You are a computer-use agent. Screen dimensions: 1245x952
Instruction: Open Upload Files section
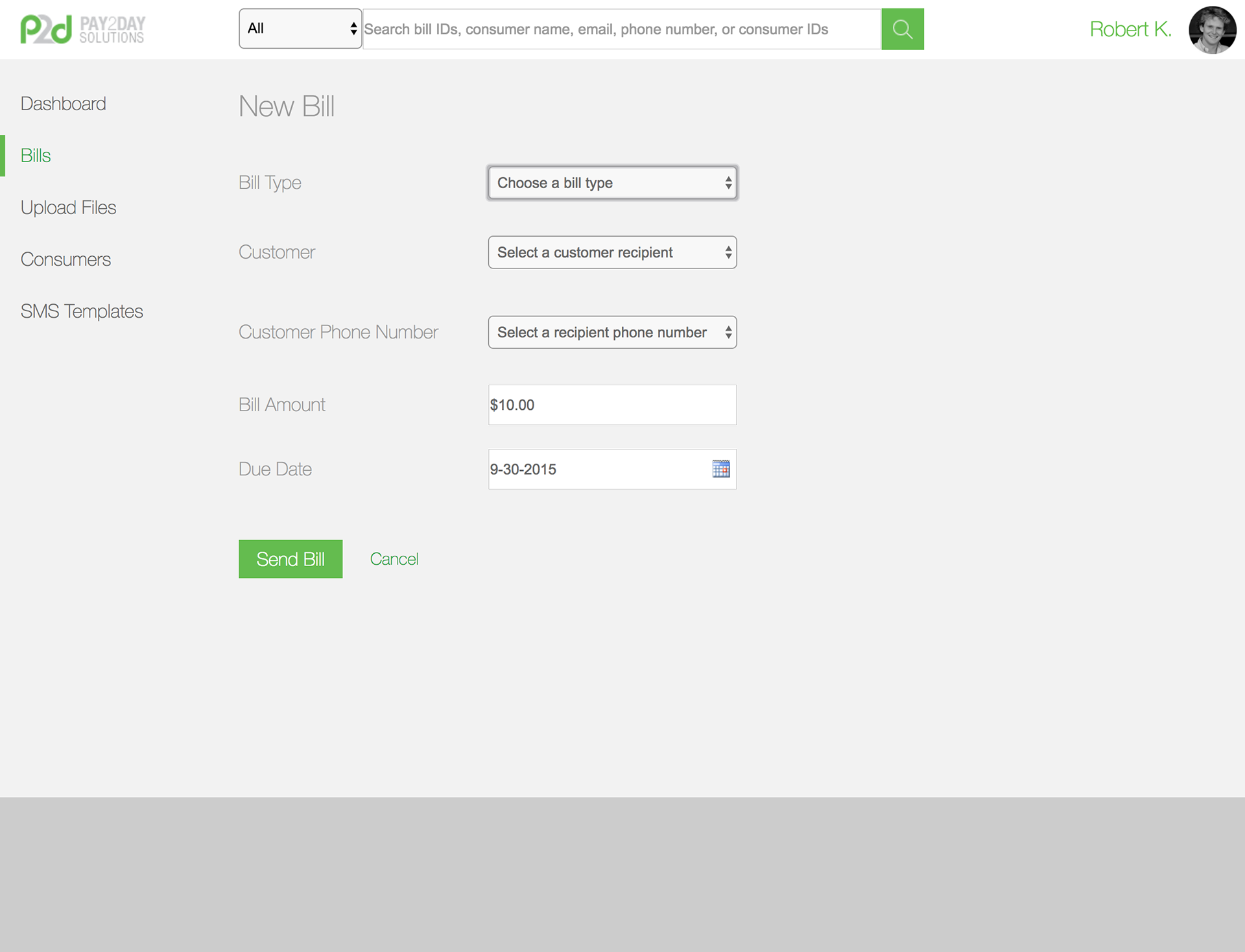[x=68, y=208]
